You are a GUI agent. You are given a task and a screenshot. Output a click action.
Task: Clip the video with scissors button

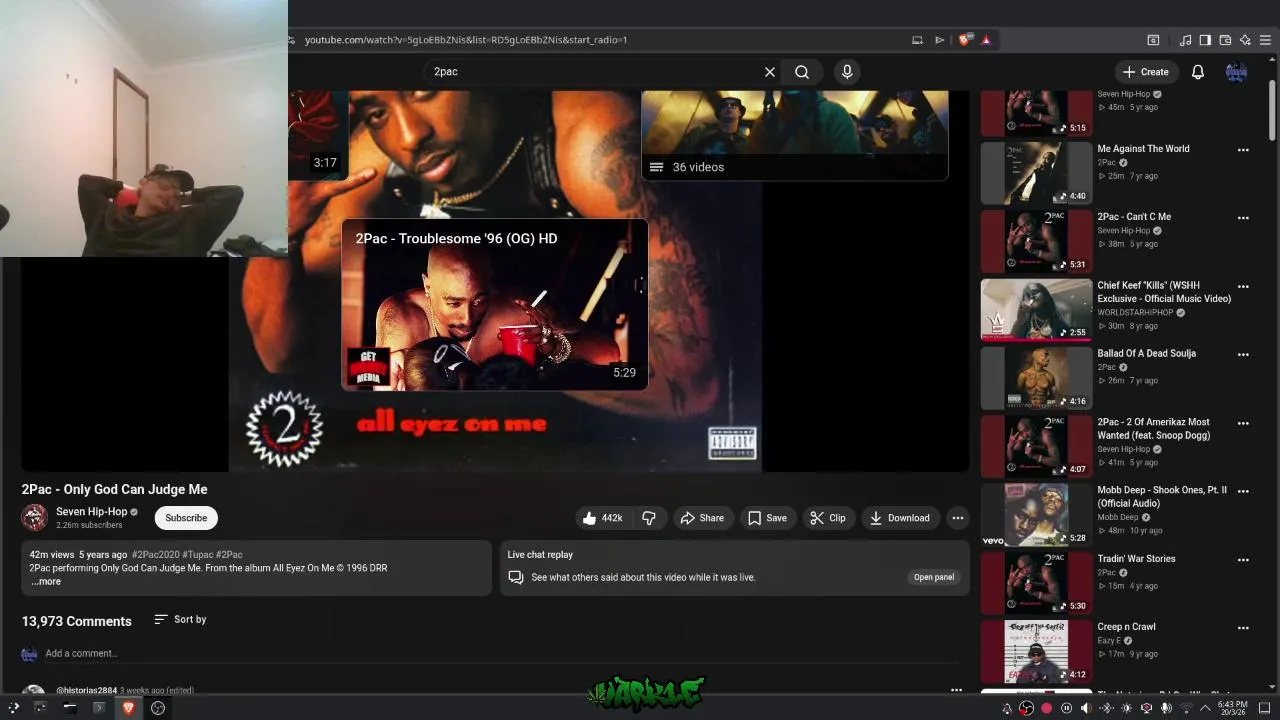point(827,518)
